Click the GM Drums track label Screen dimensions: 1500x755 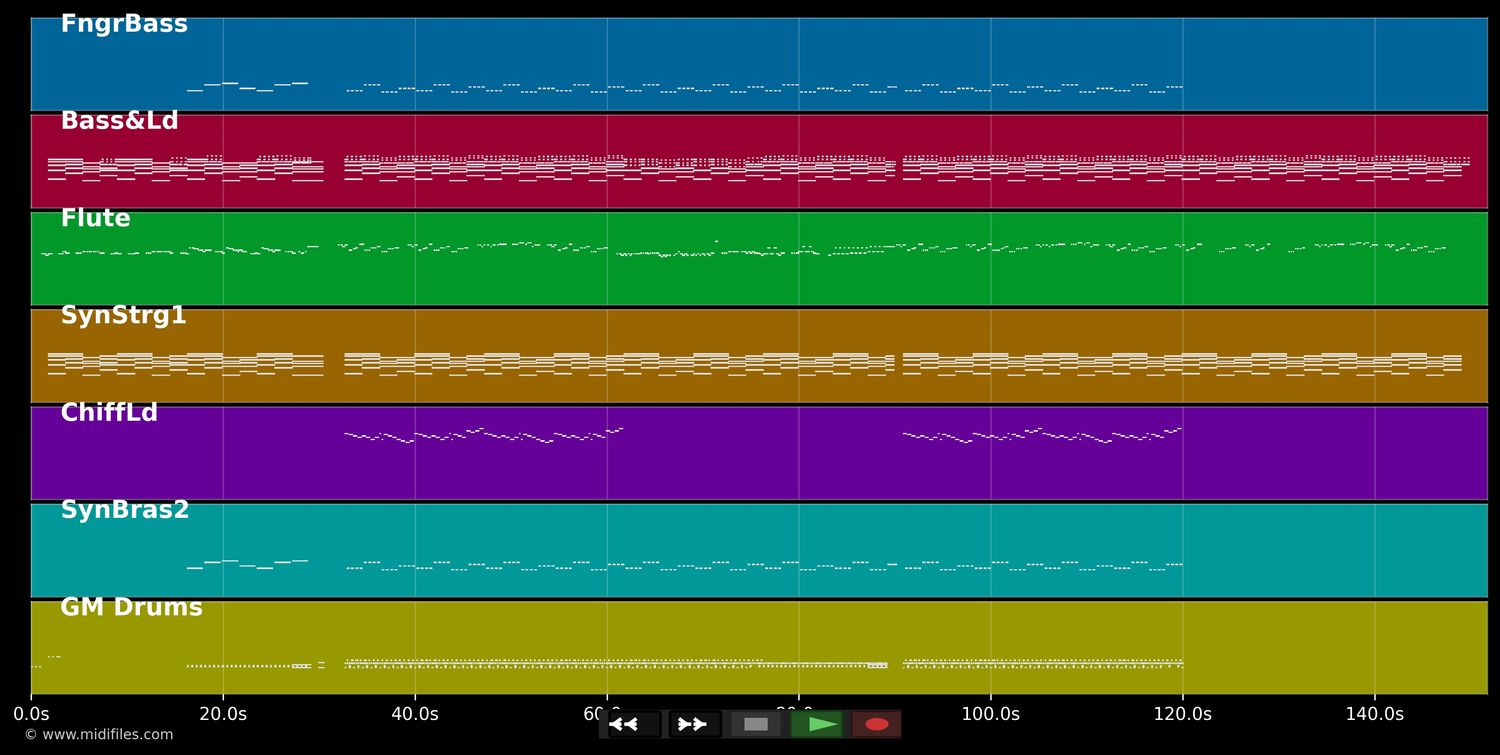click(x=131, y=607)
